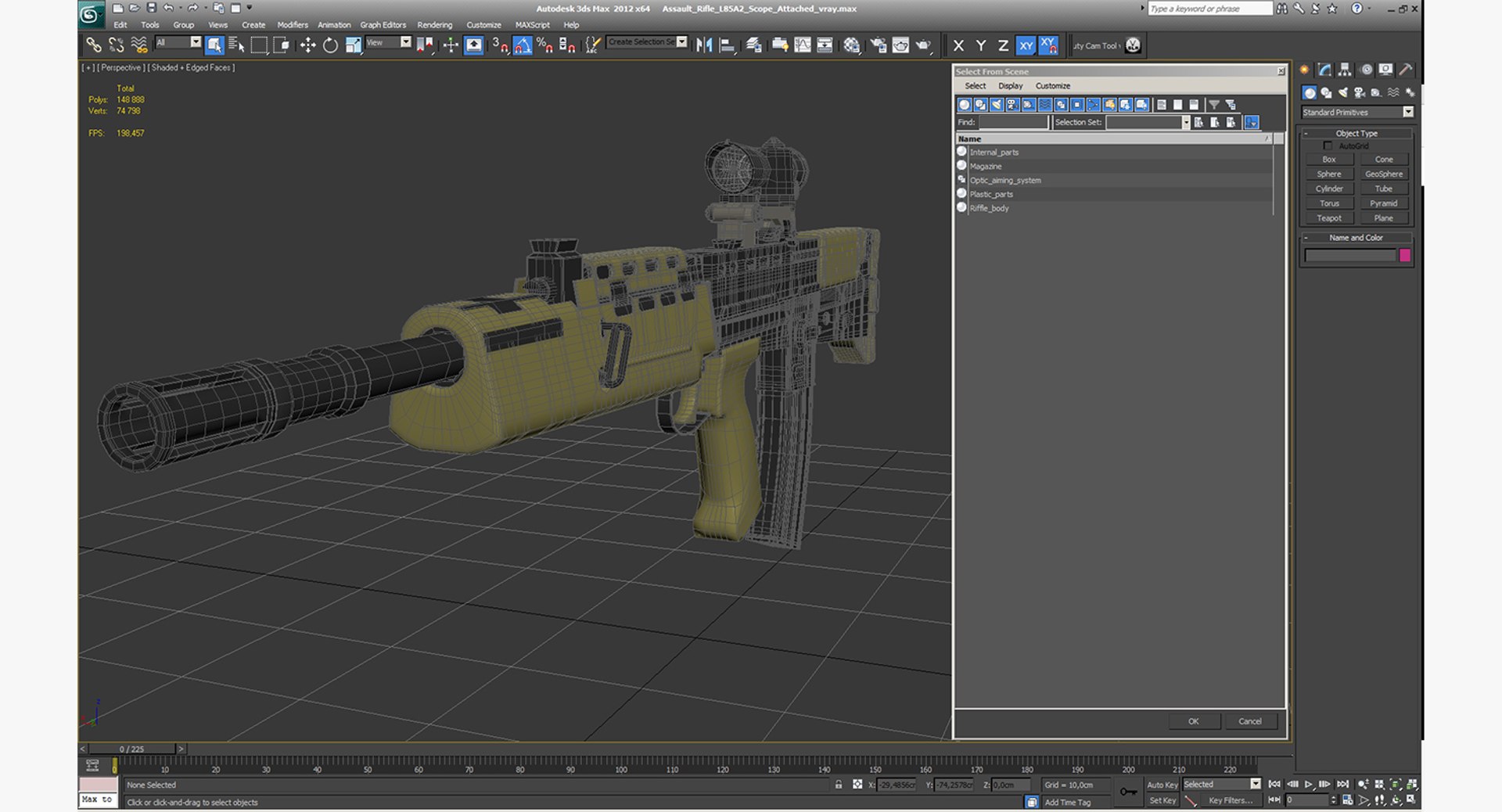Image resolution: width=1502 pixels, height=812 pixels.
Task: Open Customize menu in Select From Scene
Action: tap(1052, 86)
